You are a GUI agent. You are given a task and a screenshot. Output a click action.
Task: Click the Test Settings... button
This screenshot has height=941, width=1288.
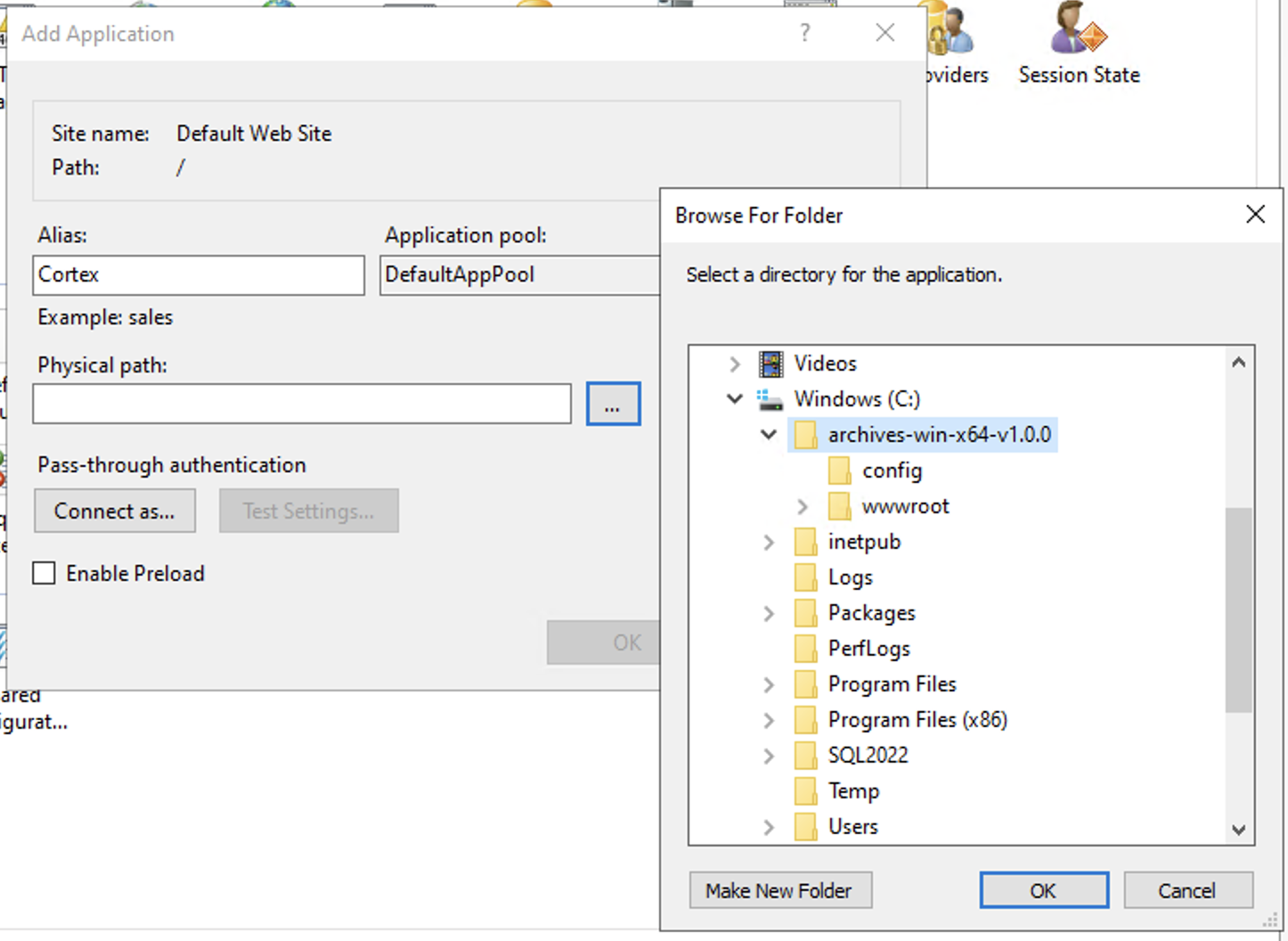coord(309,511)
